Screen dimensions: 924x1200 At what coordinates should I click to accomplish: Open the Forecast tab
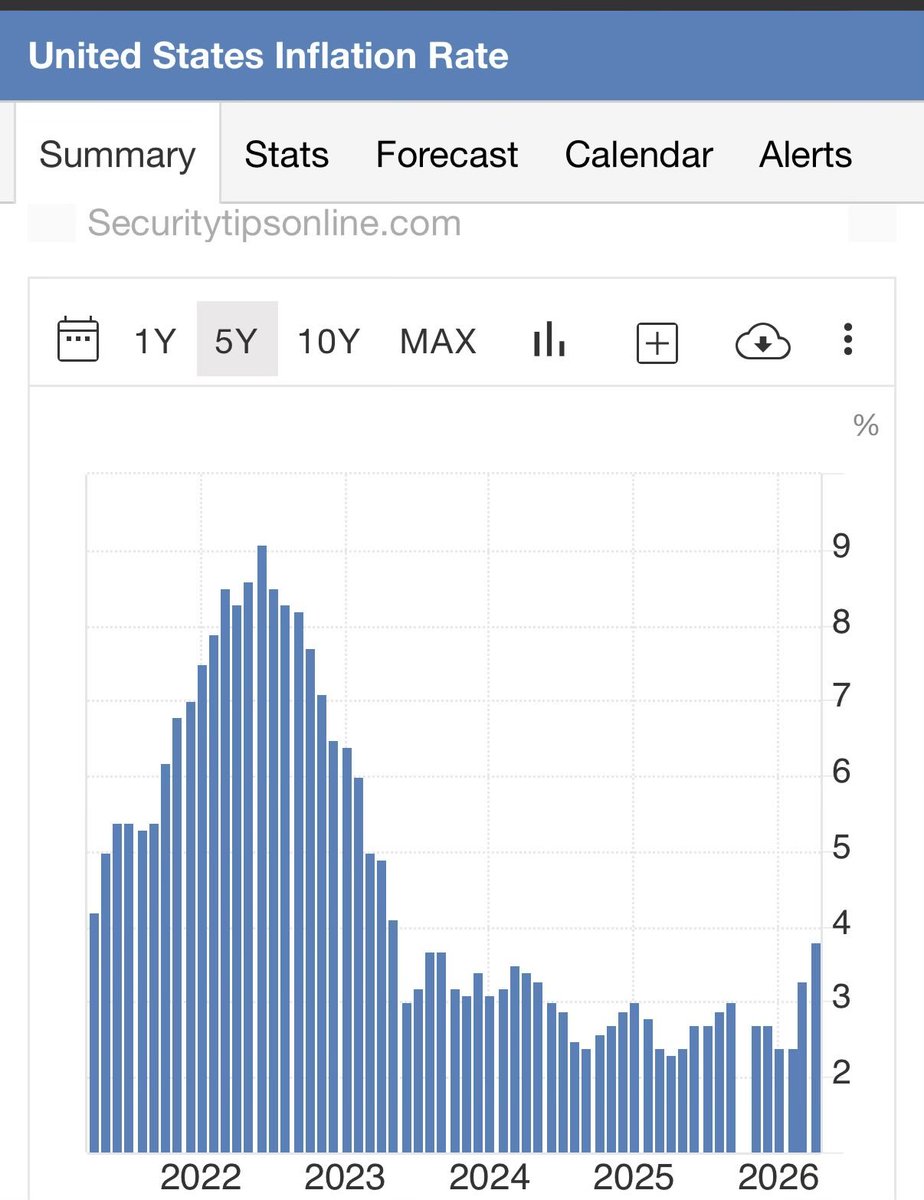[x=447, y=155]
